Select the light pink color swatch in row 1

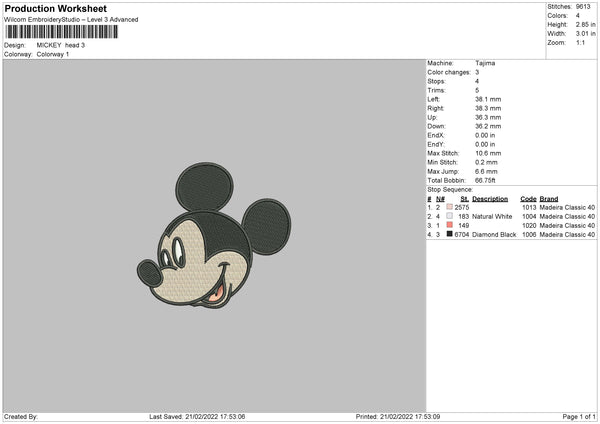(450, 207)
